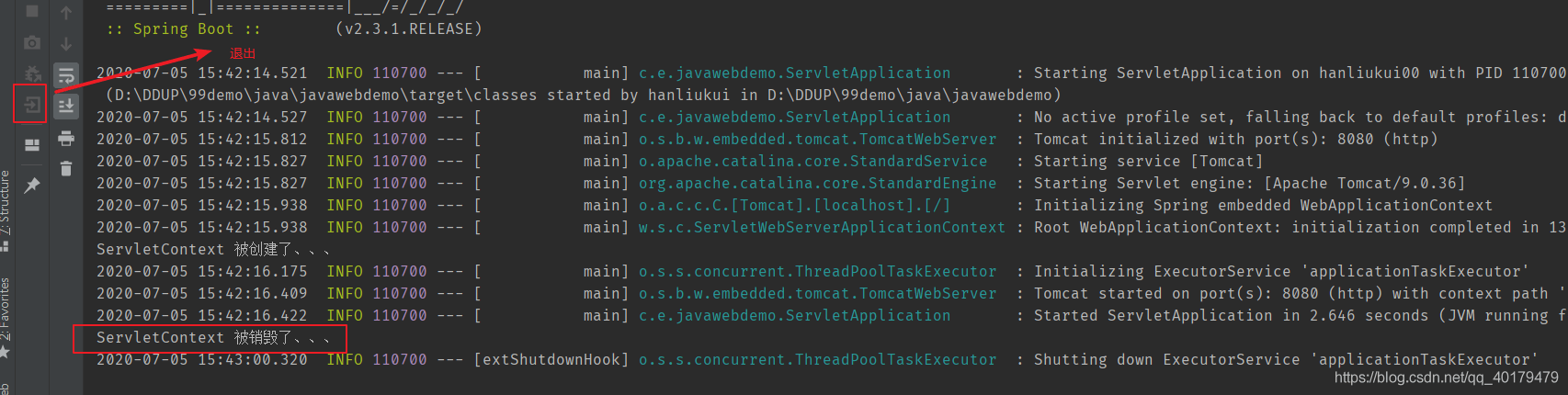
Task: Click the Stop process square icon
Action: pos(32,11)
